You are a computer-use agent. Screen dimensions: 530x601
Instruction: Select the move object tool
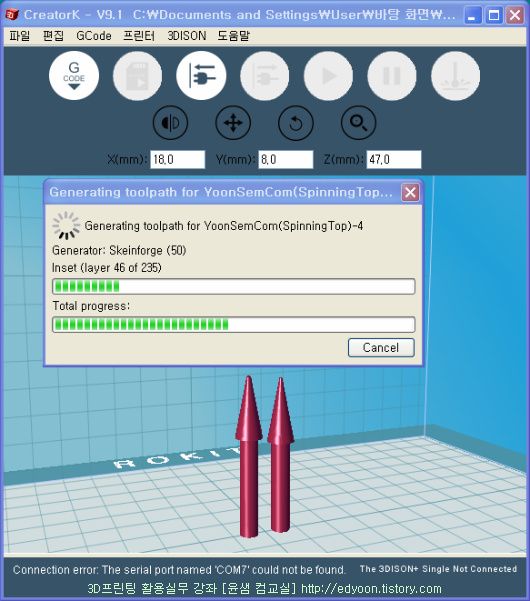(233, 123)
